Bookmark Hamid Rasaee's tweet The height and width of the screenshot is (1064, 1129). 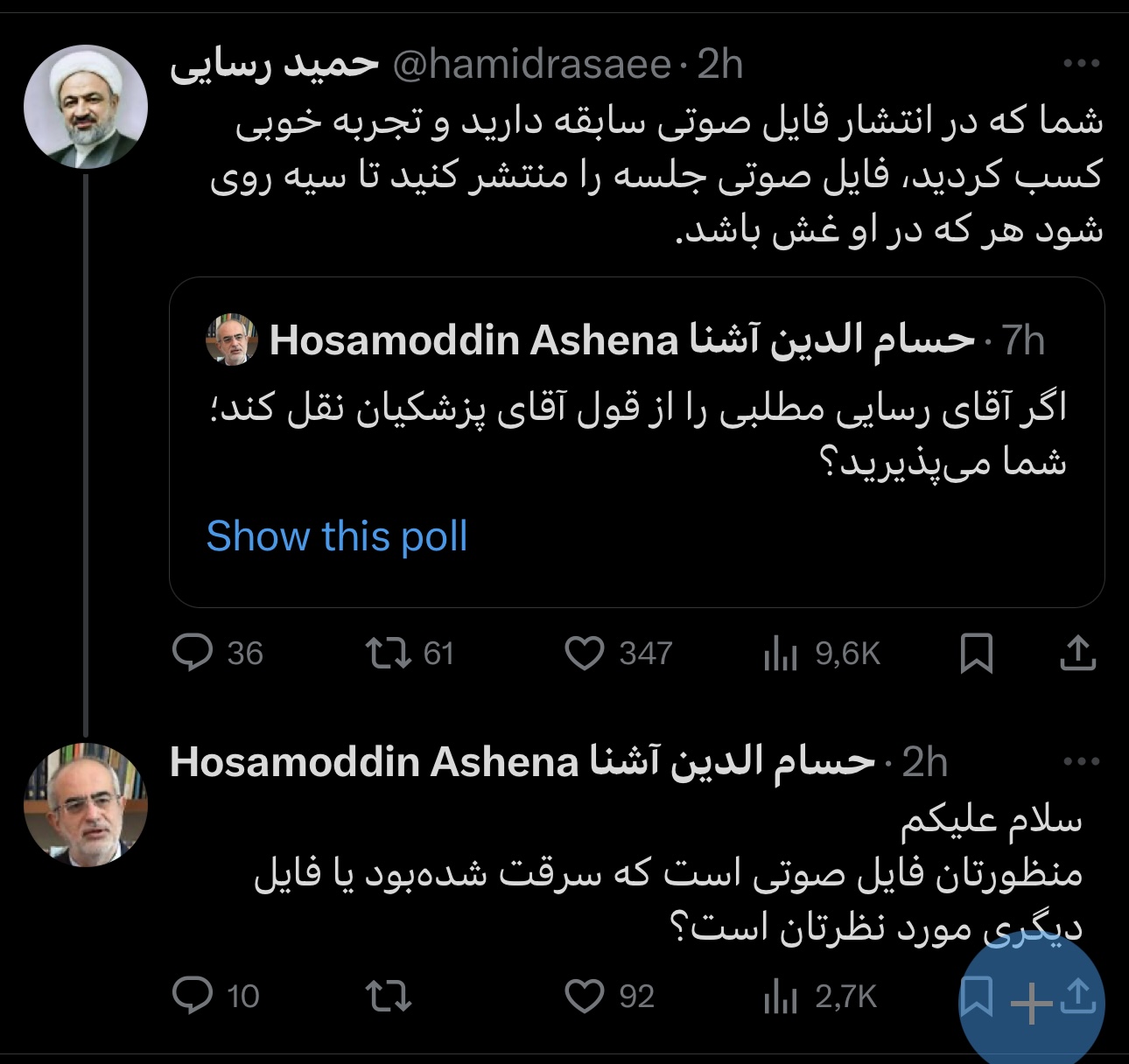(x=976, y=654)
